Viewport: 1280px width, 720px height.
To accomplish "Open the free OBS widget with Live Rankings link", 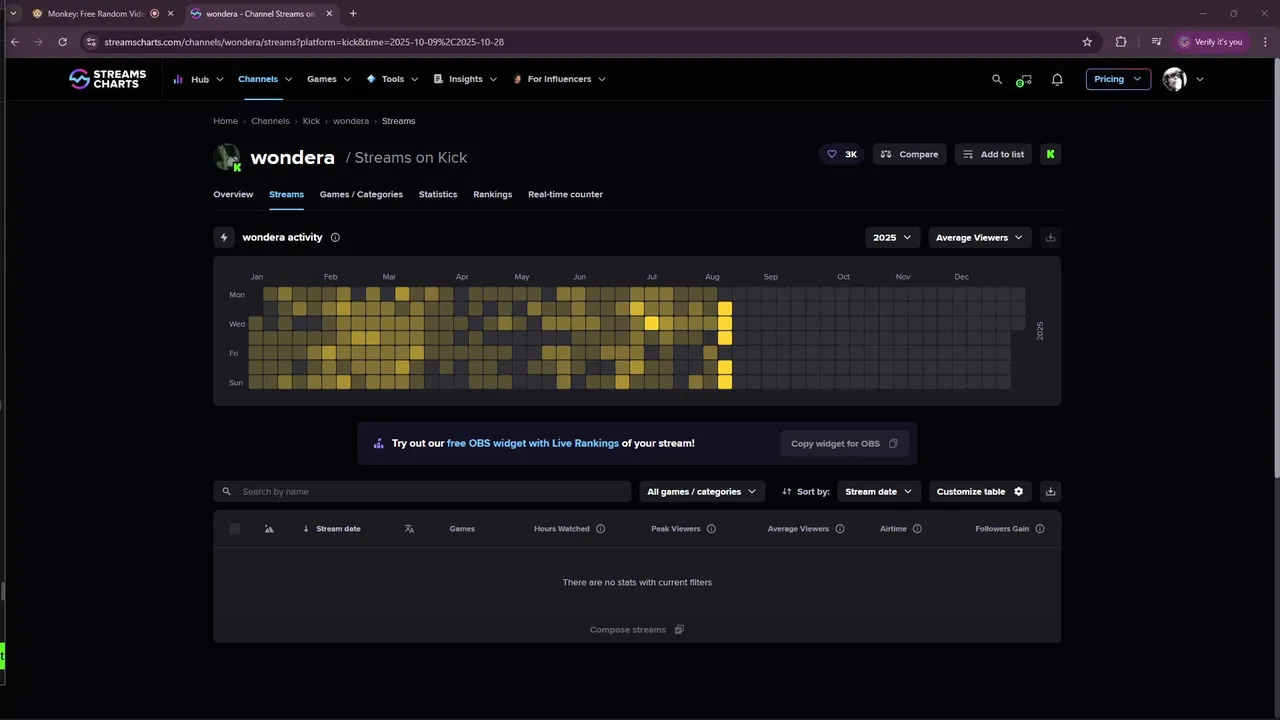I will point(533,443).
